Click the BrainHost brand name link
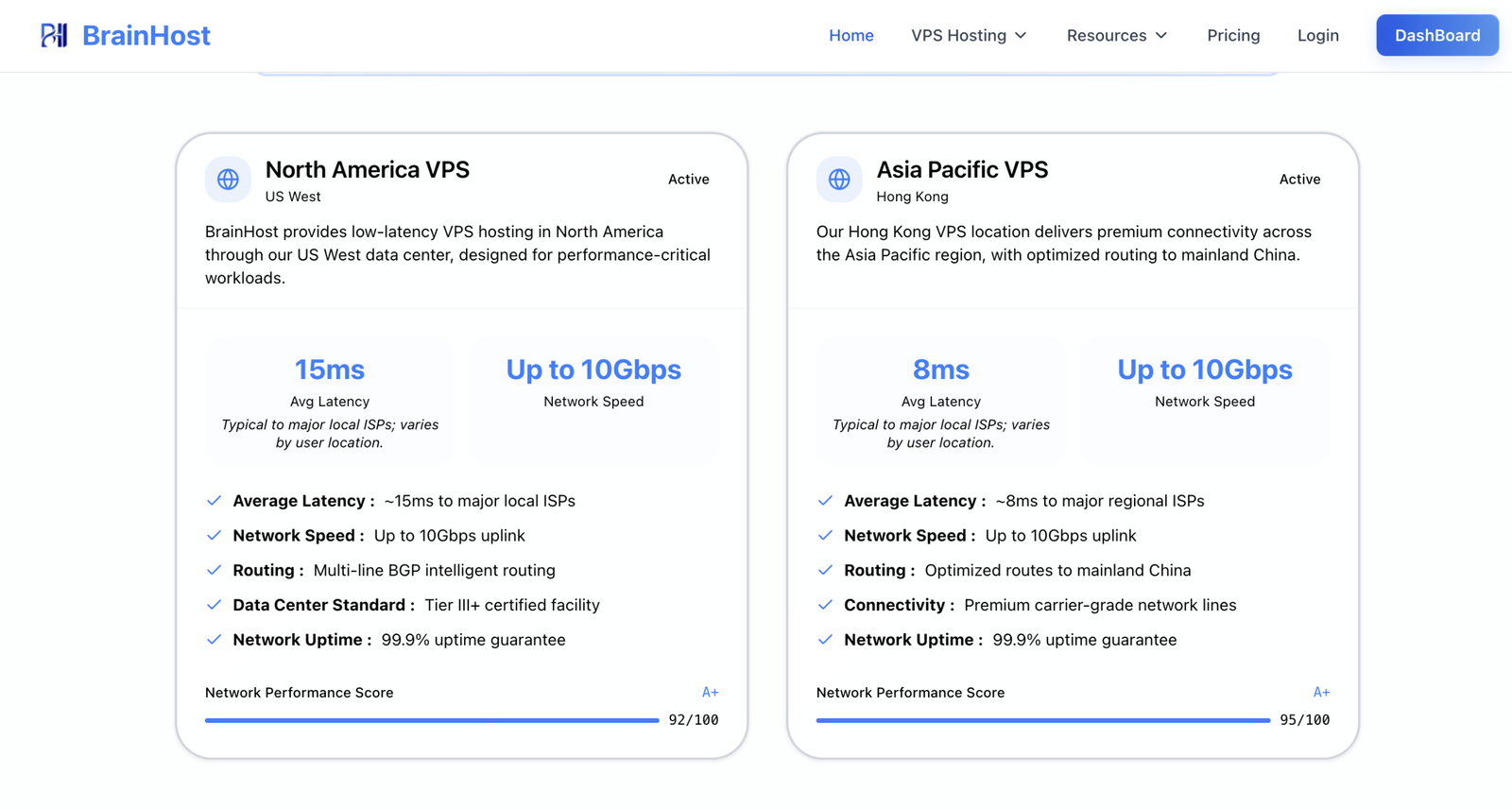Viewport: 1512px width, 809px height. click(146, 35)
